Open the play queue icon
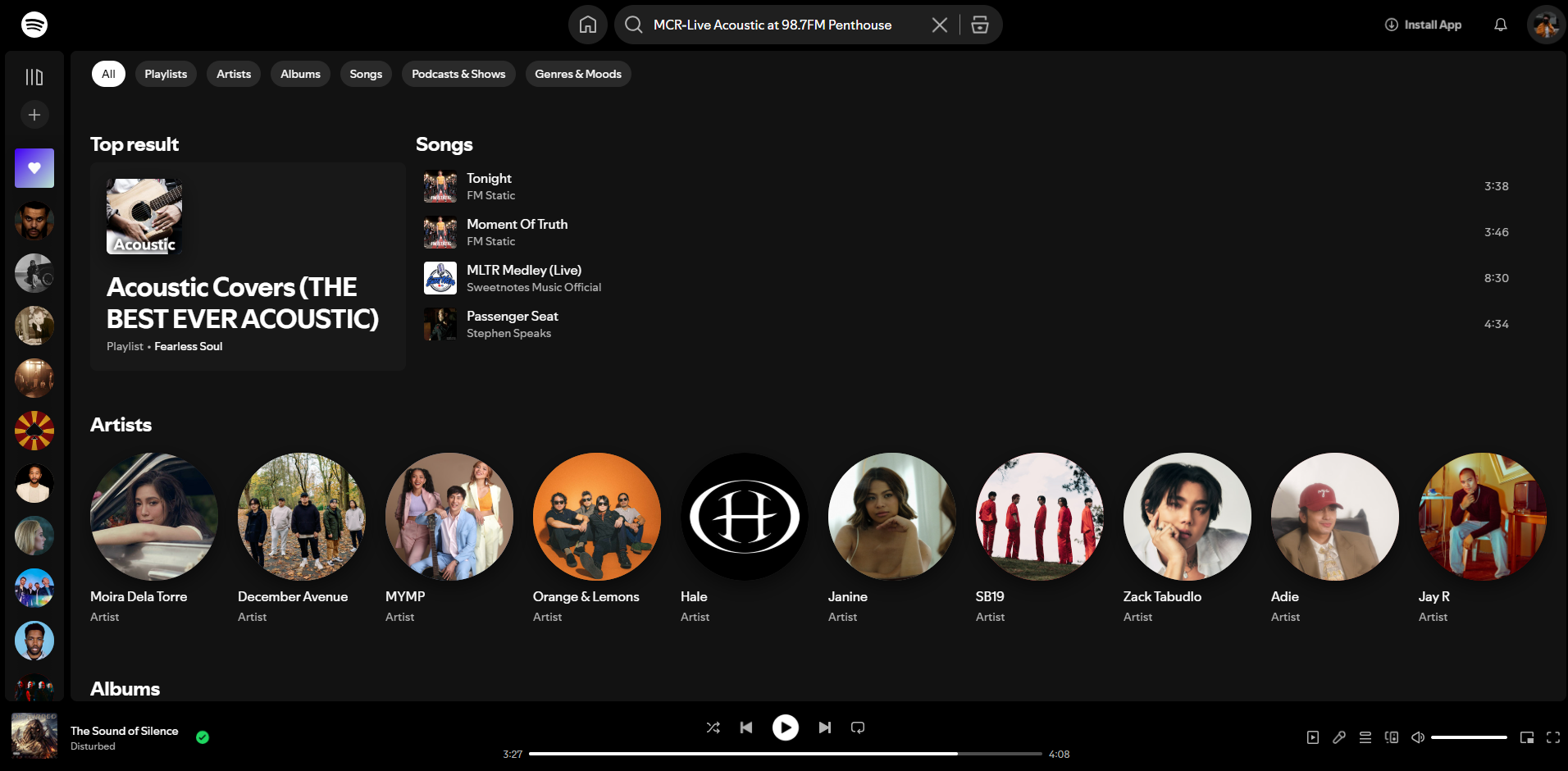The height and width of the screenshot is (771, 1568). tap(1365, 737)
